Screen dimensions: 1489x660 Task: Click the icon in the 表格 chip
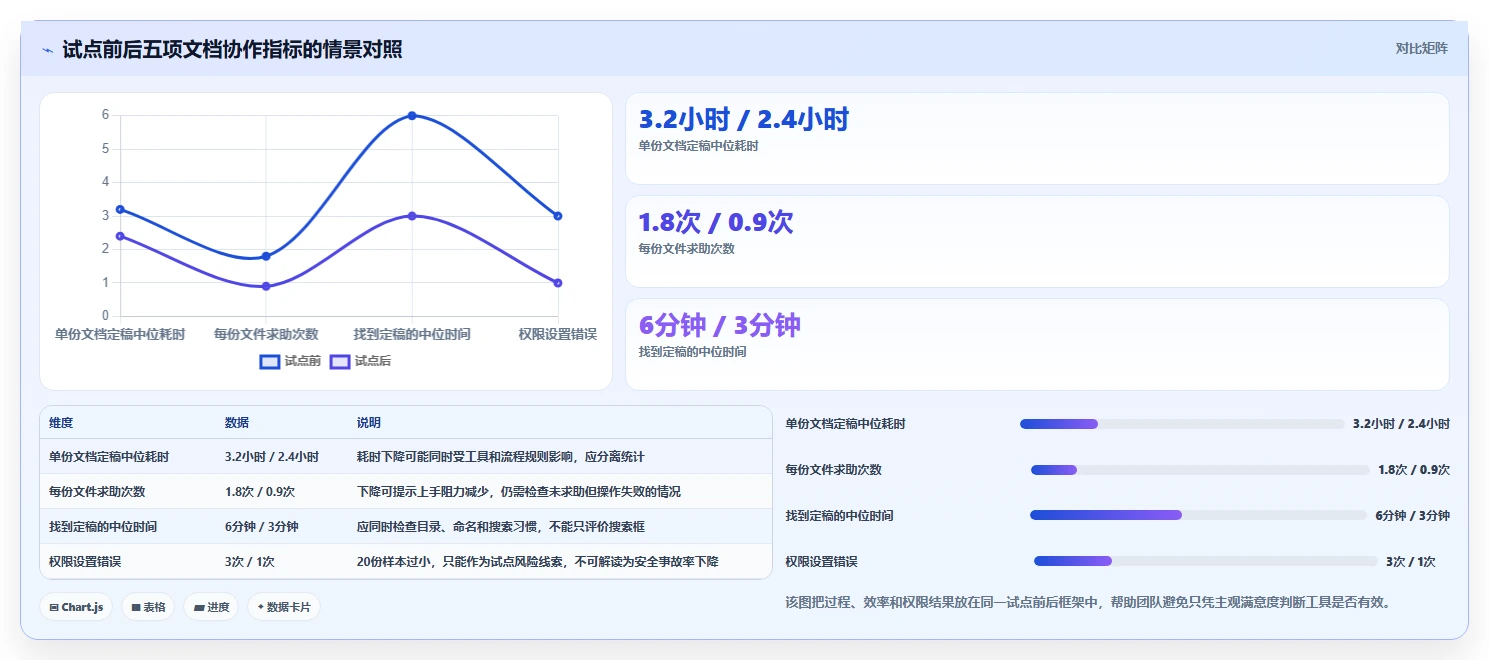[x=135, y=607]
